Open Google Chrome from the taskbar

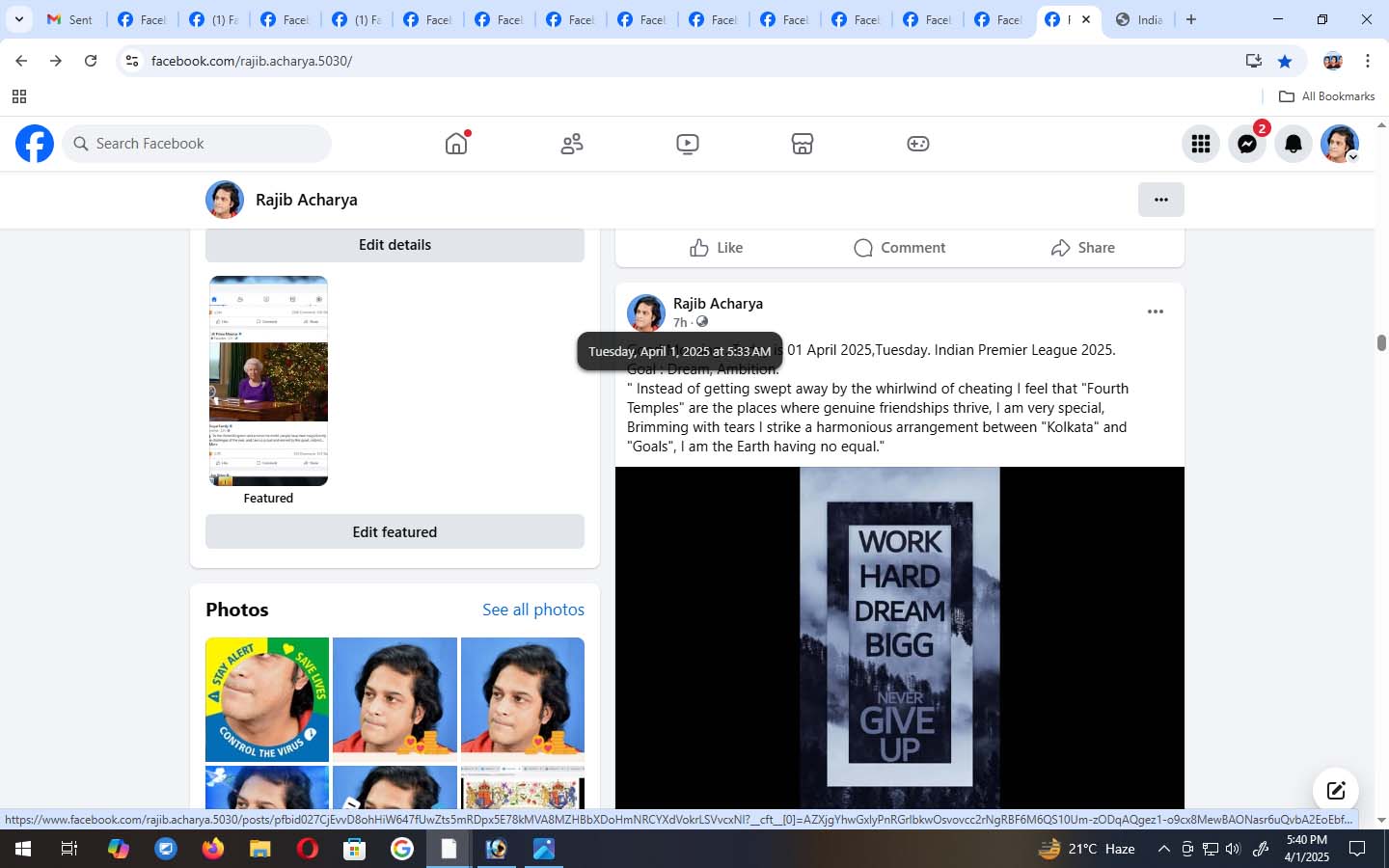click(401, 849)
